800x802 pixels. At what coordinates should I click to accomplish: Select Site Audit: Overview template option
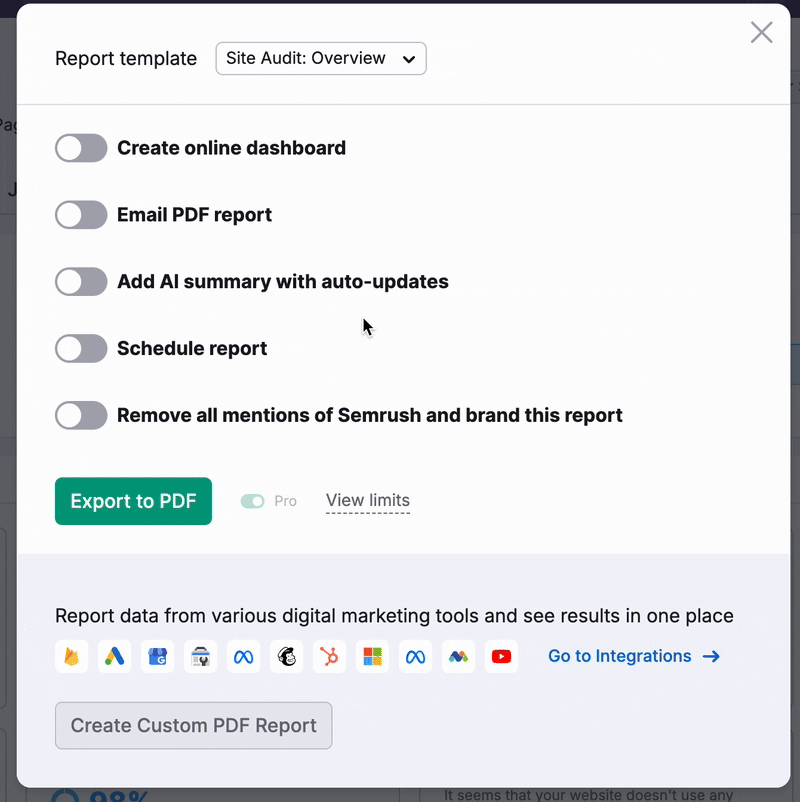(320, 59)
